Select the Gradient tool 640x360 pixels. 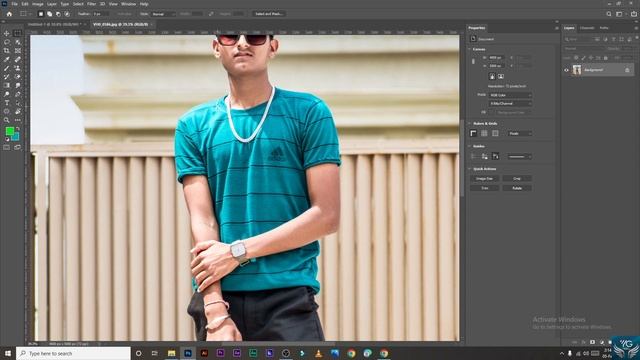coord(7,85)
